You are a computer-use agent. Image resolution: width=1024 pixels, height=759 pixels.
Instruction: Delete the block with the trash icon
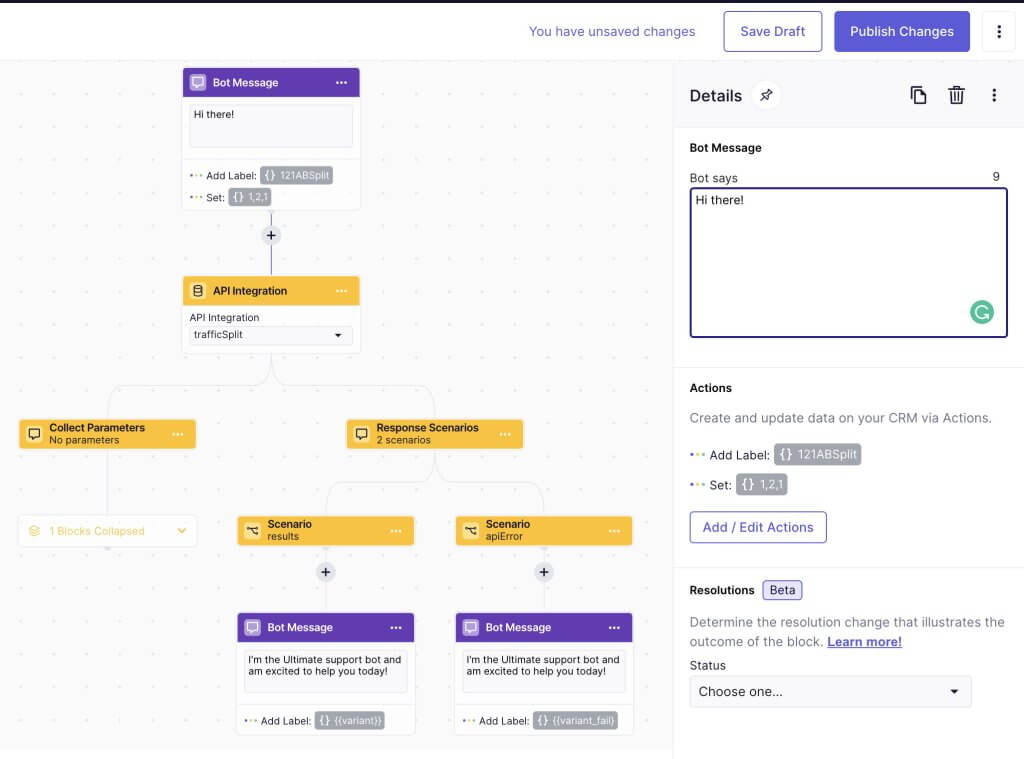(956, 95)
